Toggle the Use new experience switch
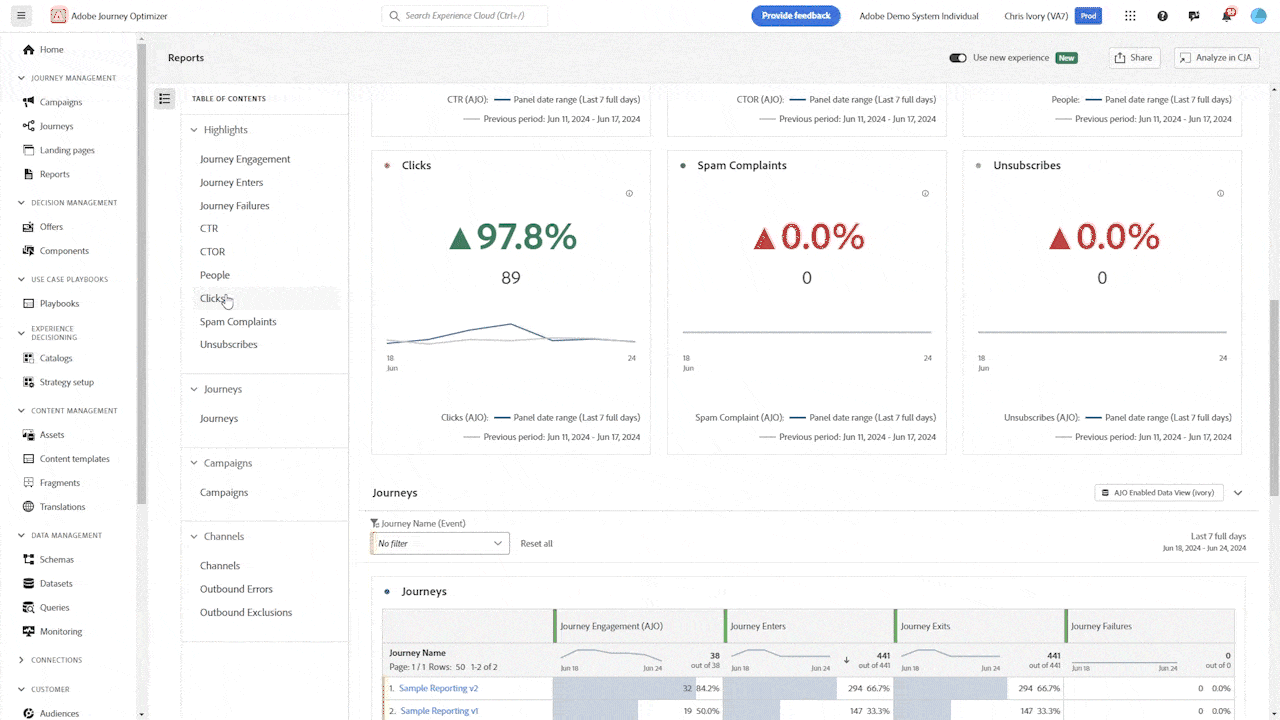The image size is (1280, 720). (958, 58)
